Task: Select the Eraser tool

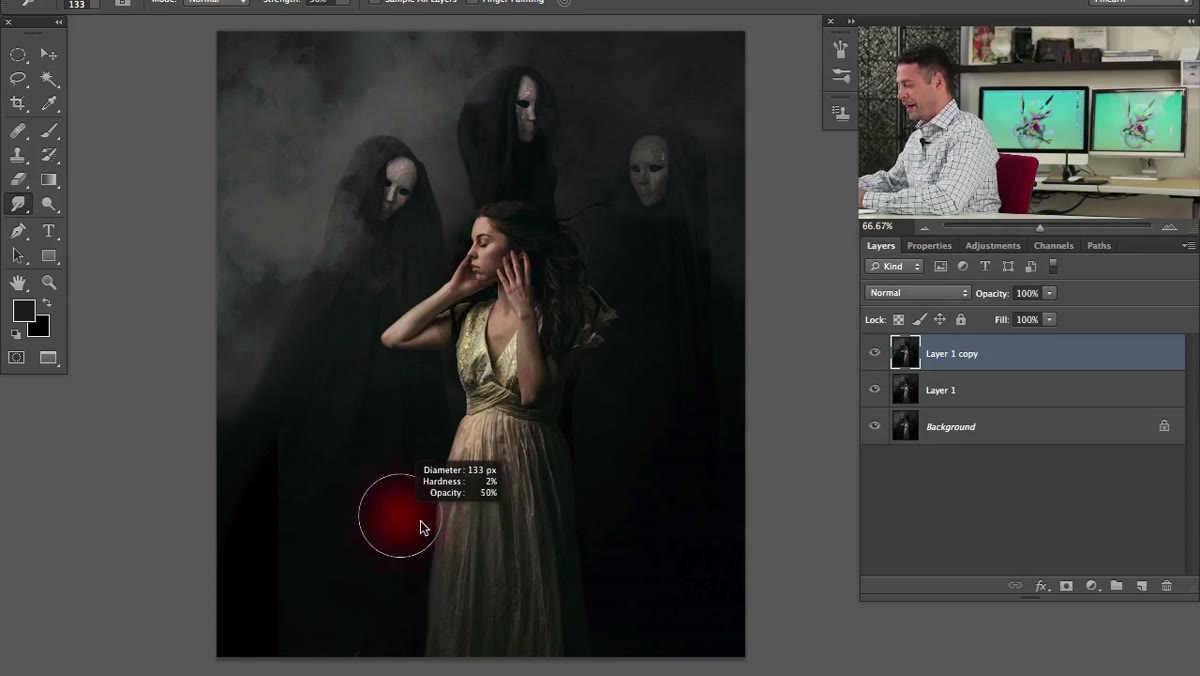Action: click(18, 179)
